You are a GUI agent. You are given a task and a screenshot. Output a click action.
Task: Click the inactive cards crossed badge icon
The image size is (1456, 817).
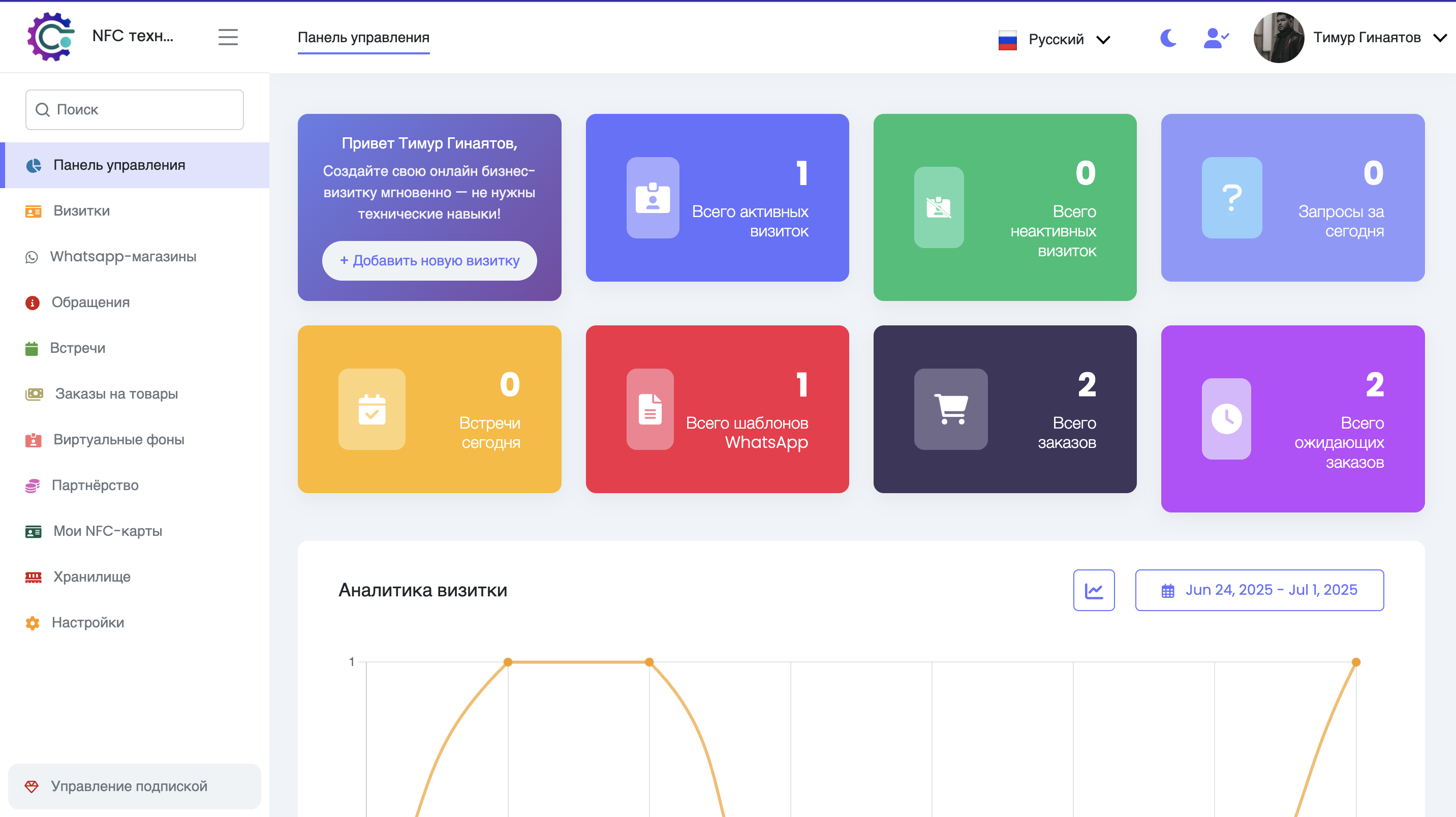[939, 207]
